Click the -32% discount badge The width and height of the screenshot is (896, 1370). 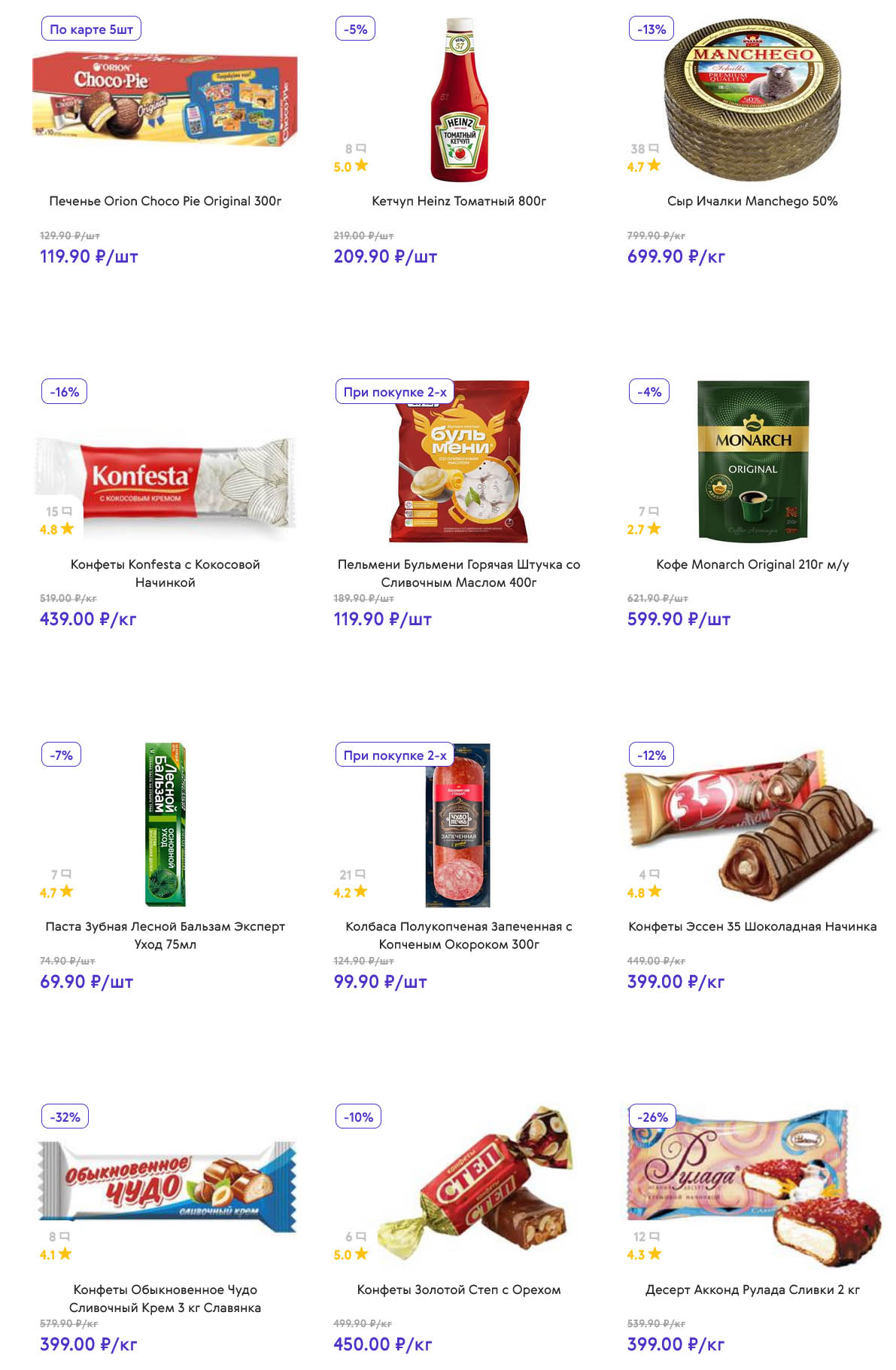(65, 1117)
